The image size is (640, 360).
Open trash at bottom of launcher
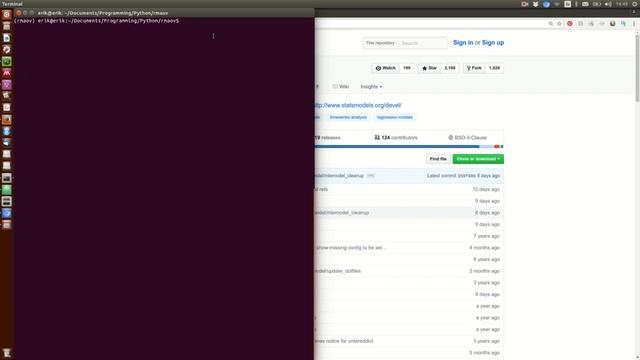click(7, 353)
